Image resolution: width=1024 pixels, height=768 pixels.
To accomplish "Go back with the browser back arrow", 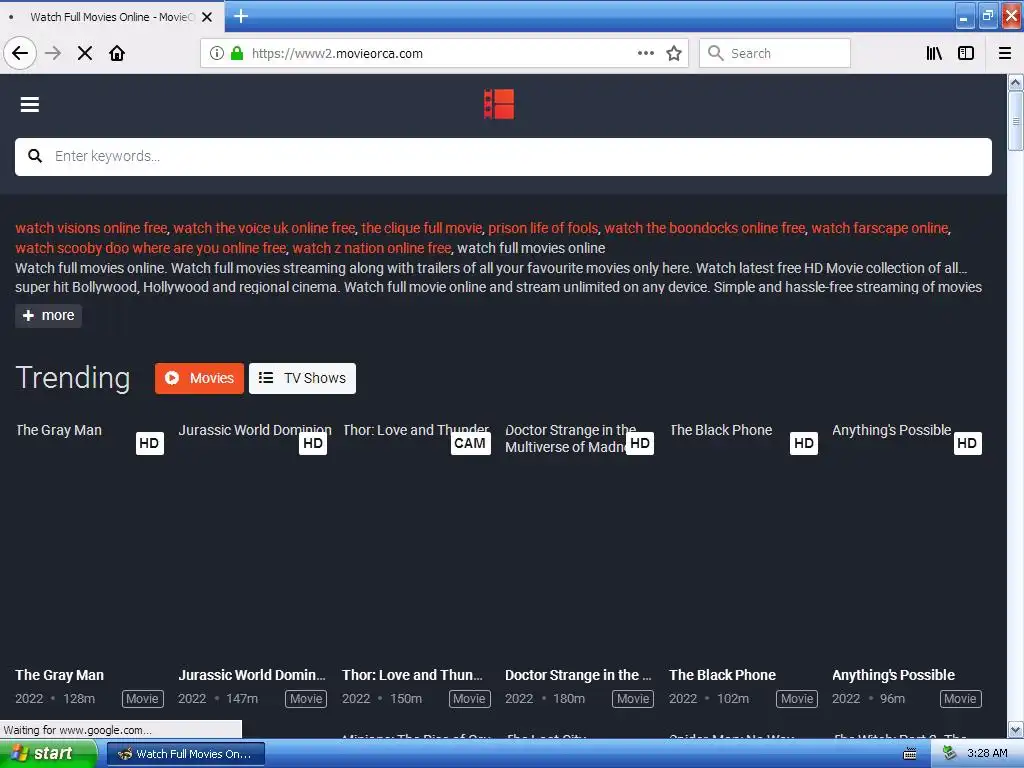I will [x=20, y=53].
